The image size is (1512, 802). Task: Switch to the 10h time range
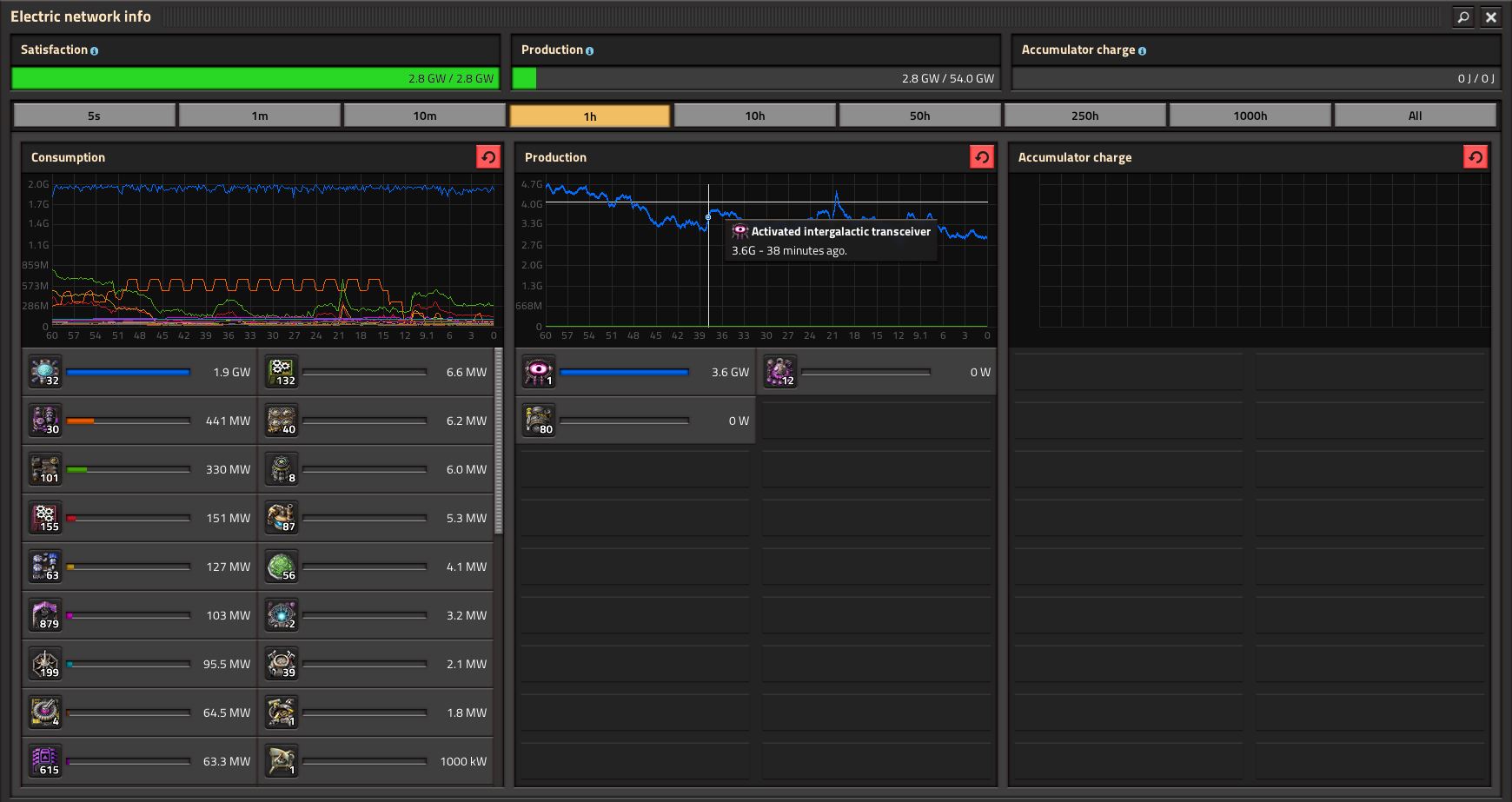pos(754,116)
